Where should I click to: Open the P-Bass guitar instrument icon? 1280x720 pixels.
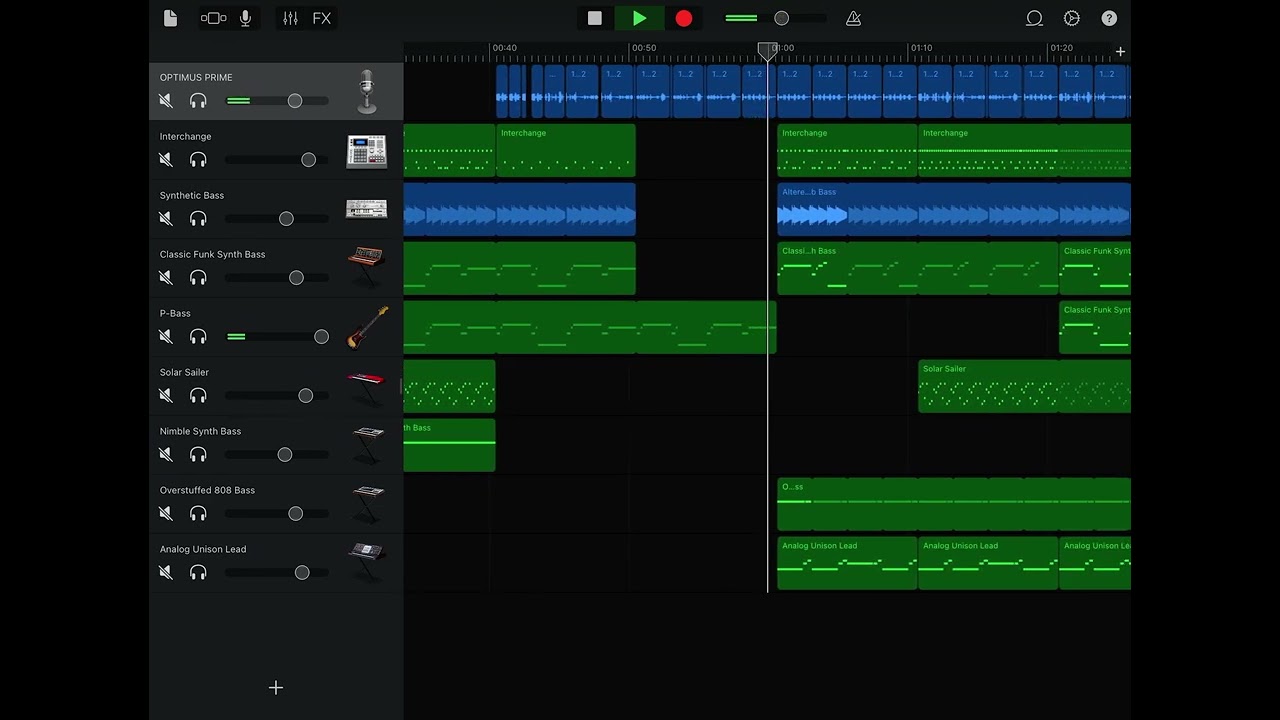click(x=367, y=328)
